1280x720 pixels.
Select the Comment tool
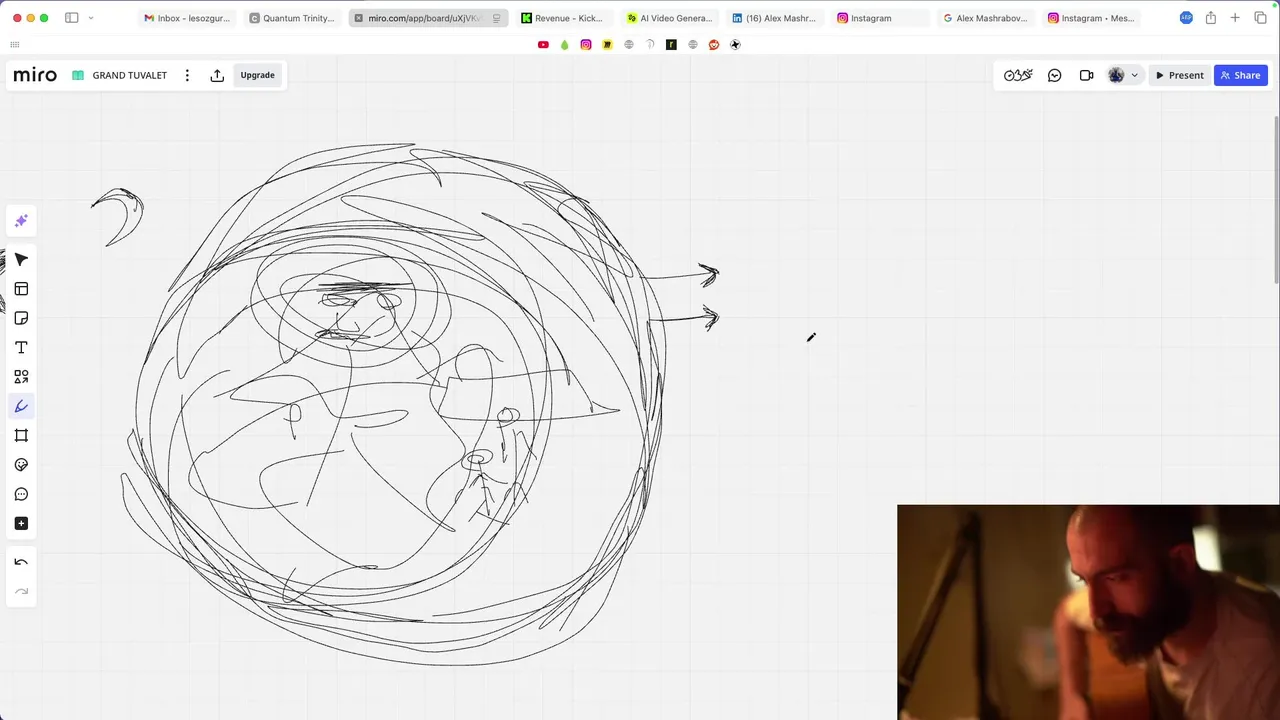pos(21,494)
